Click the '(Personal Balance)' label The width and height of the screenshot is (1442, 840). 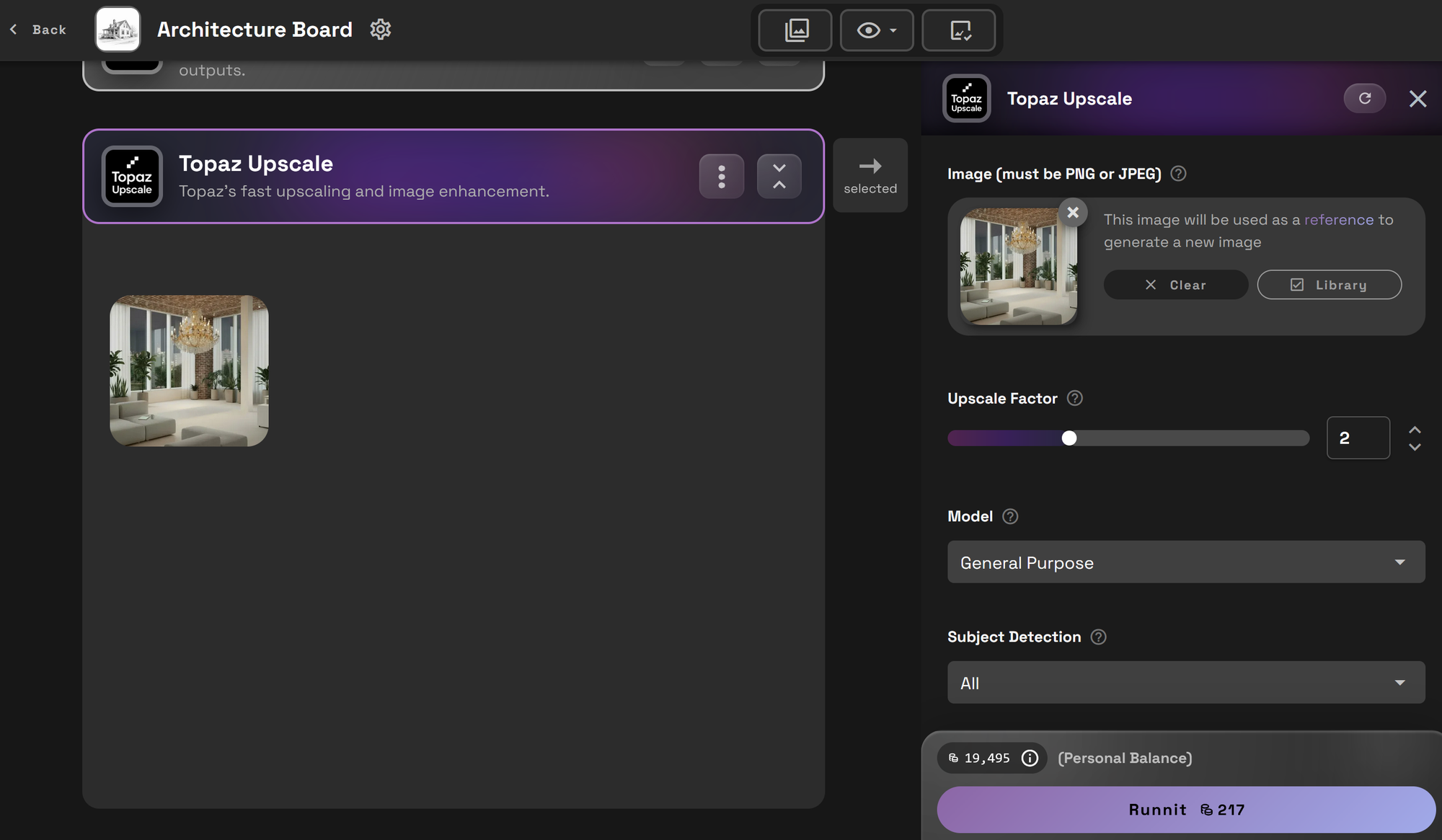click(x=1125, y=758)
